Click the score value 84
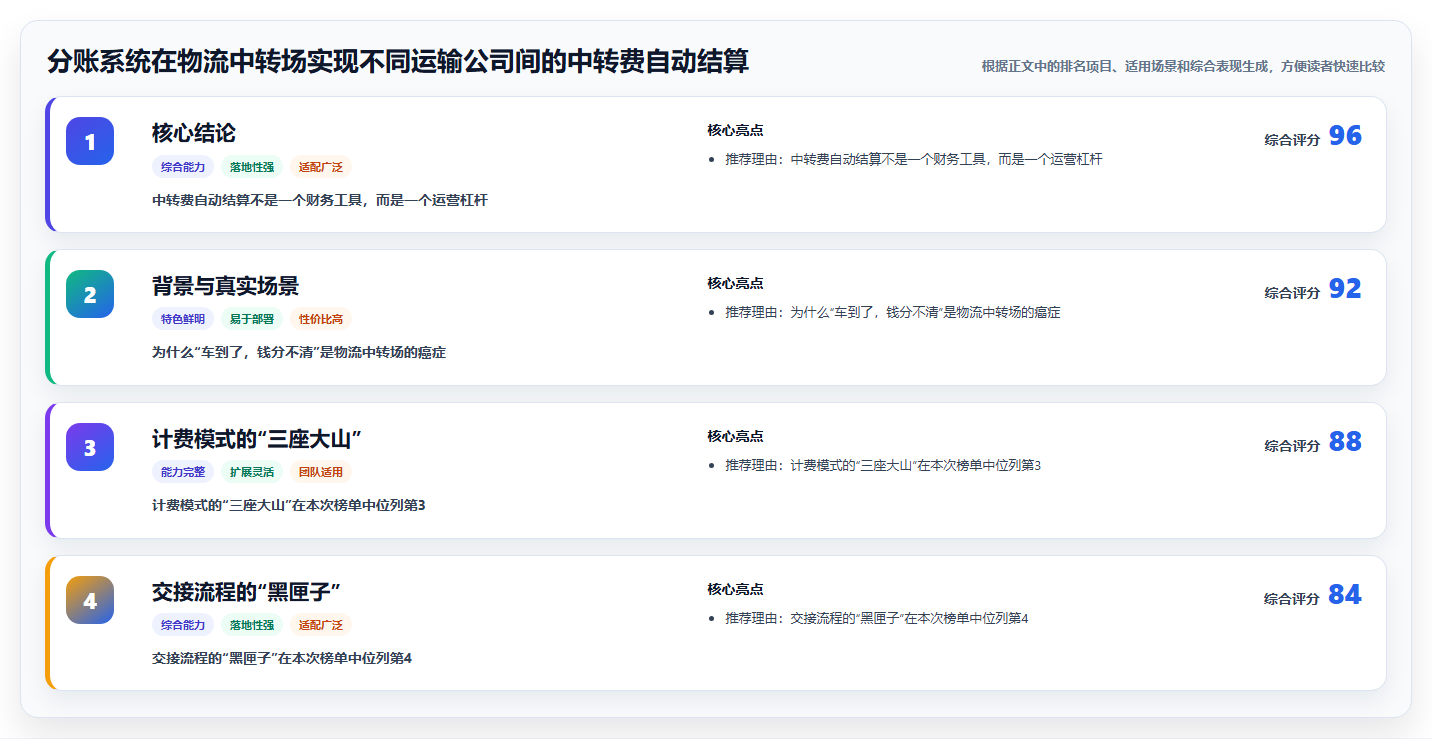 [1345, 595]
